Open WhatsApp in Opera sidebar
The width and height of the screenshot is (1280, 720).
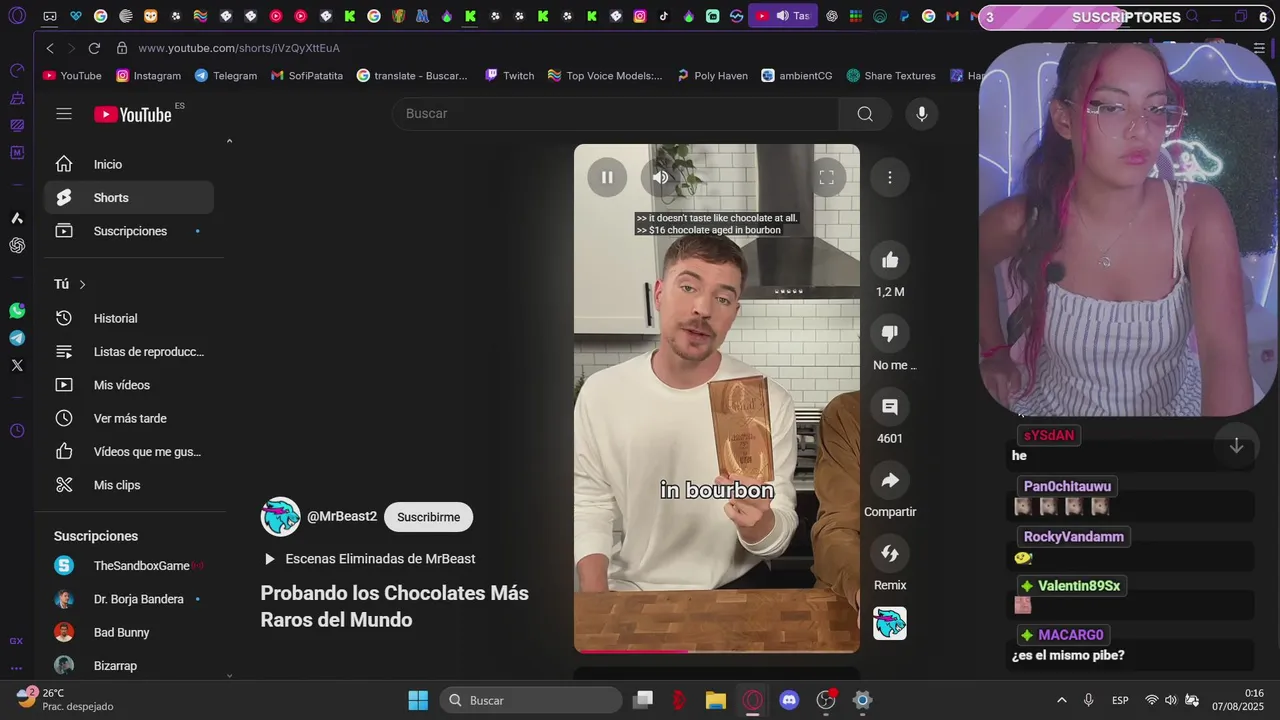pos(17,311)
